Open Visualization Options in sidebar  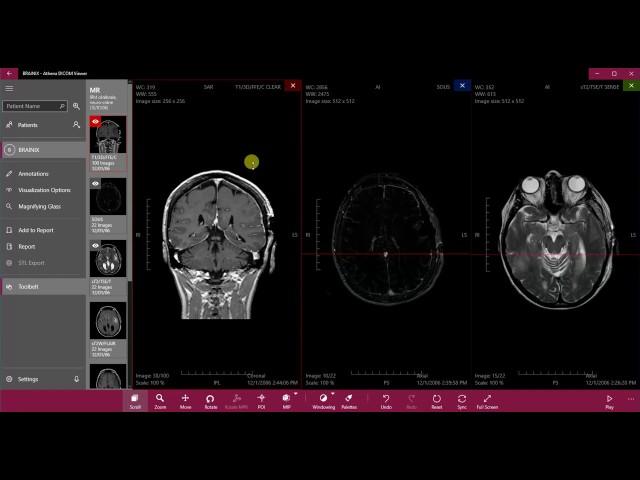point(45,190)
